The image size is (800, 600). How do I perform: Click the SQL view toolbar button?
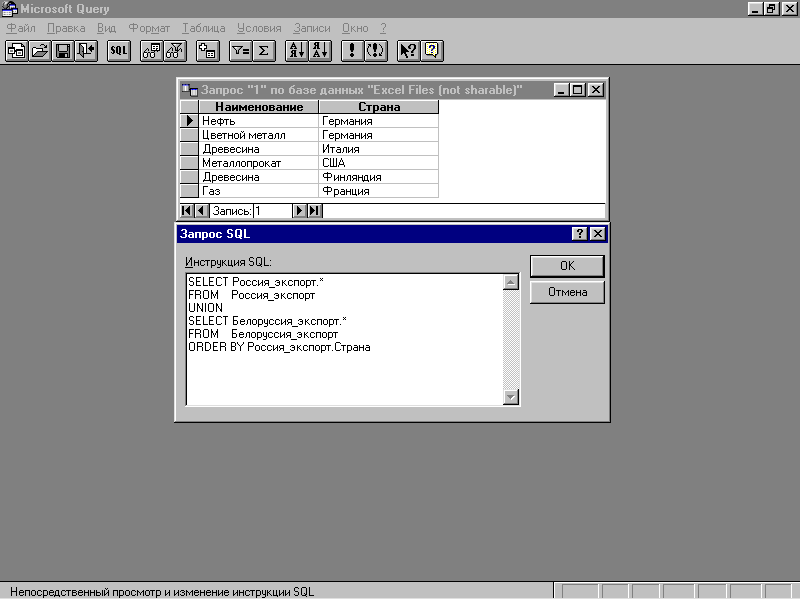(x=119, y=51)
